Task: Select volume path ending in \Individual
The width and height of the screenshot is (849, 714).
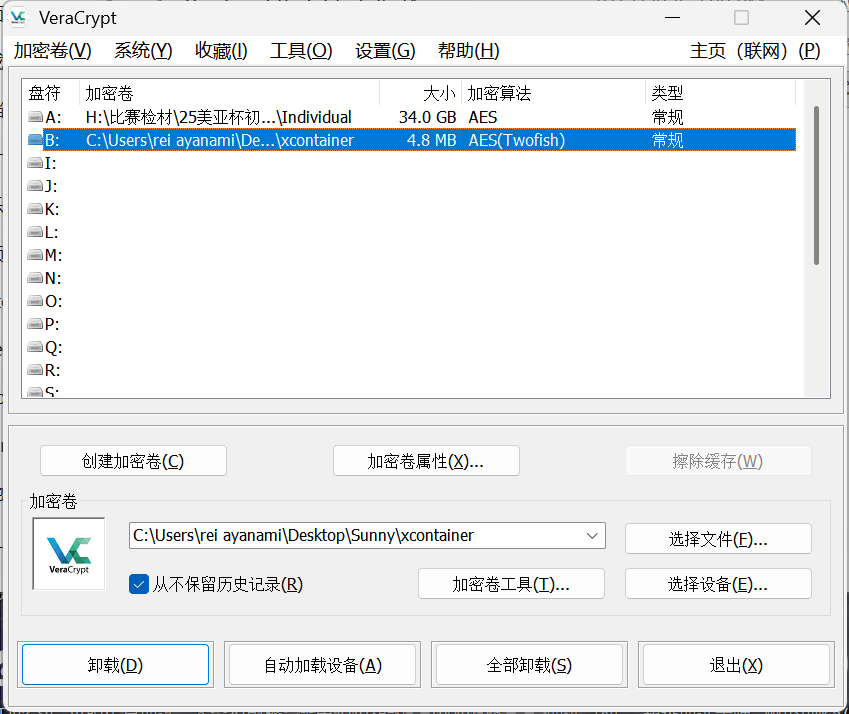Action: click(x=219, y=117)
